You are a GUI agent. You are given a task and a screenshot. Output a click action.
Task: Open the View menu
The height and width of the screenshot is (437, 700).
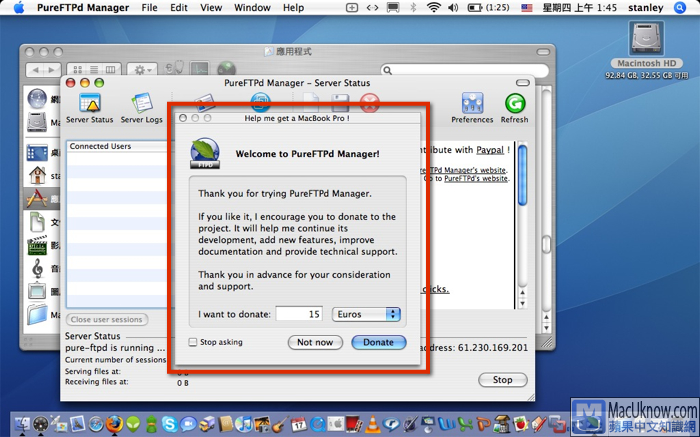[211, 8]
